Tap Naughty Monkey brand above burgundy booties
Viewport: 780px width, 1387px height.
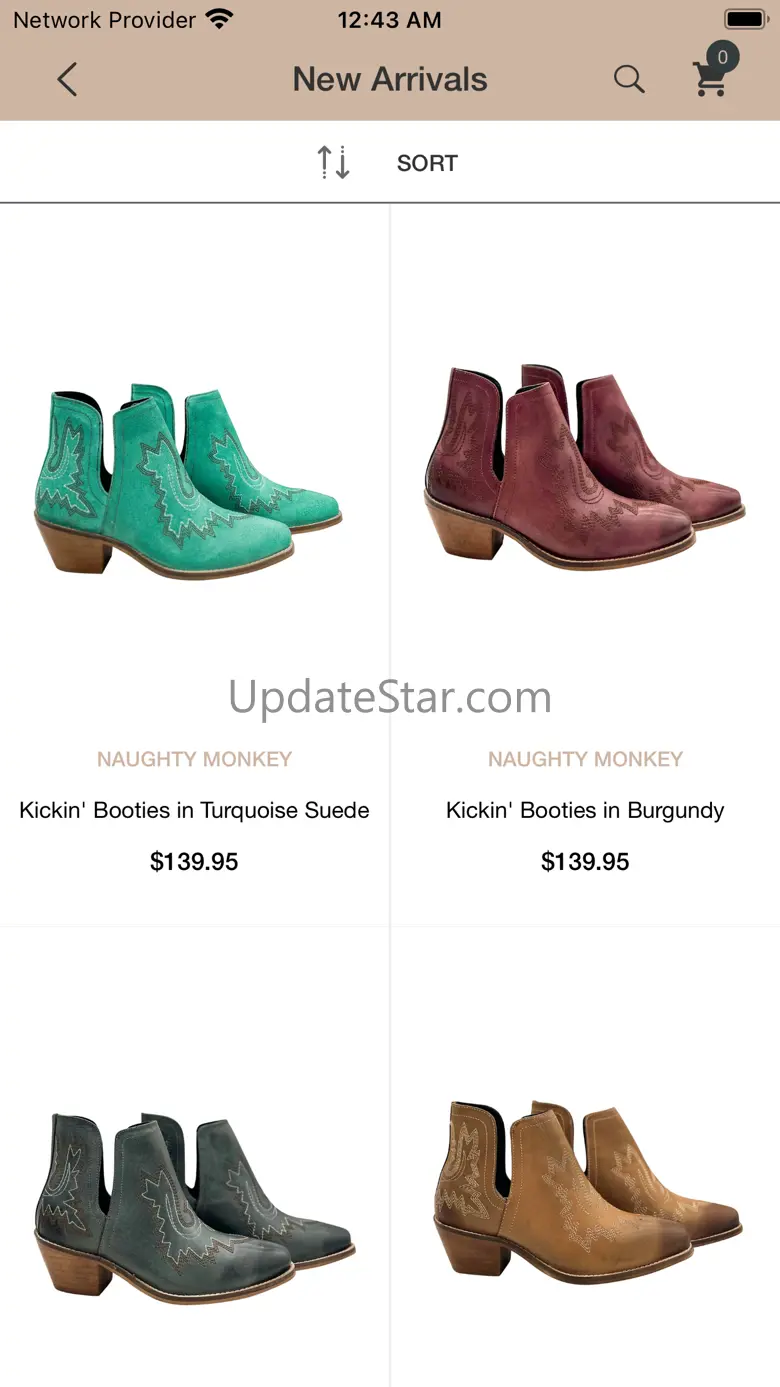click(585, 759)
